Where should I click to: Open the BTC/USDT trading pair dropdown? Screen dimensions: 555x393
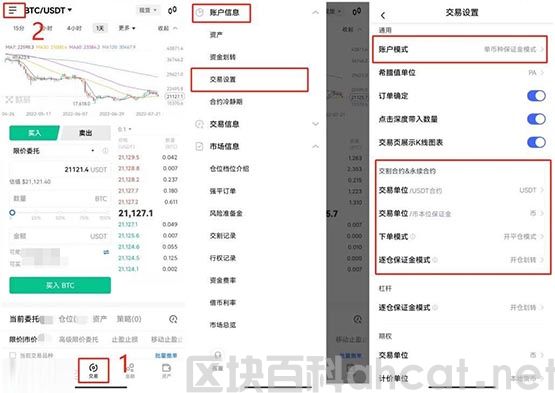click(49, 11)
